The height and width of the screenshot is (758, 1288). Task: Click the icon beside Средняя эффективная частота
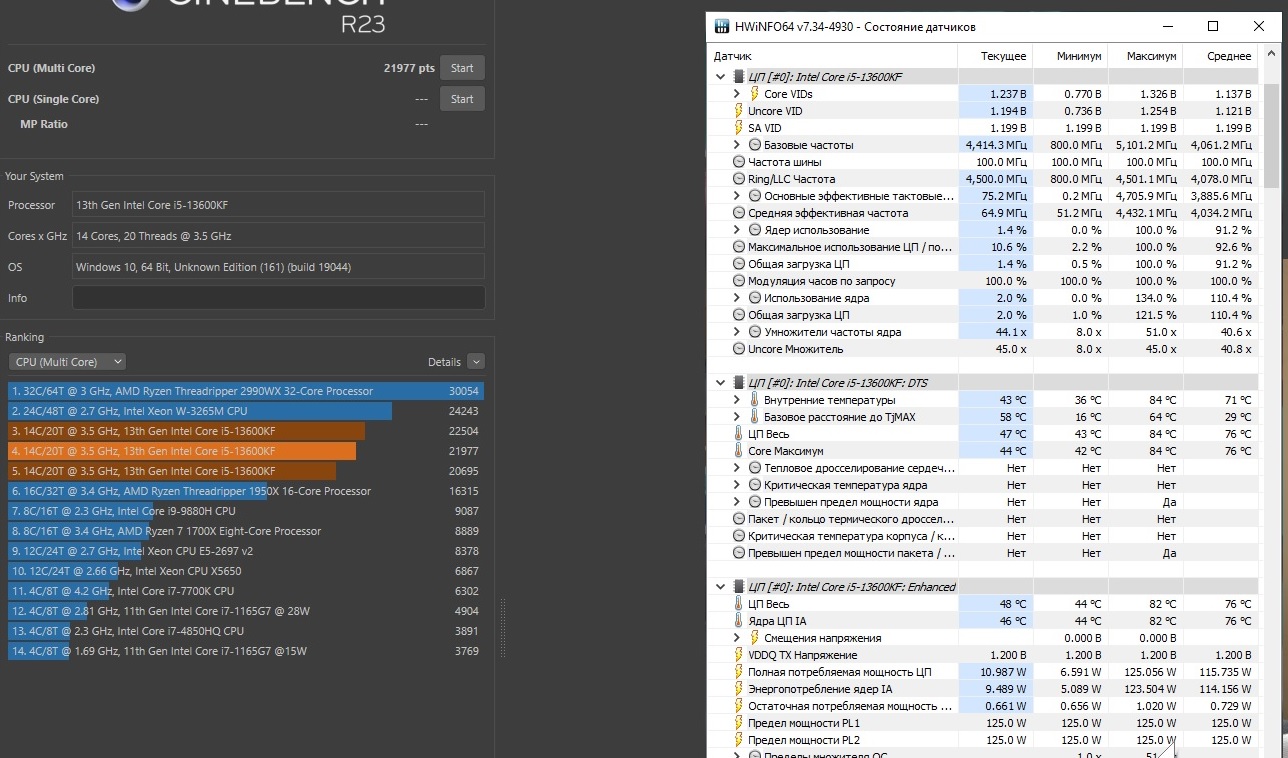(x=739, y=213)
